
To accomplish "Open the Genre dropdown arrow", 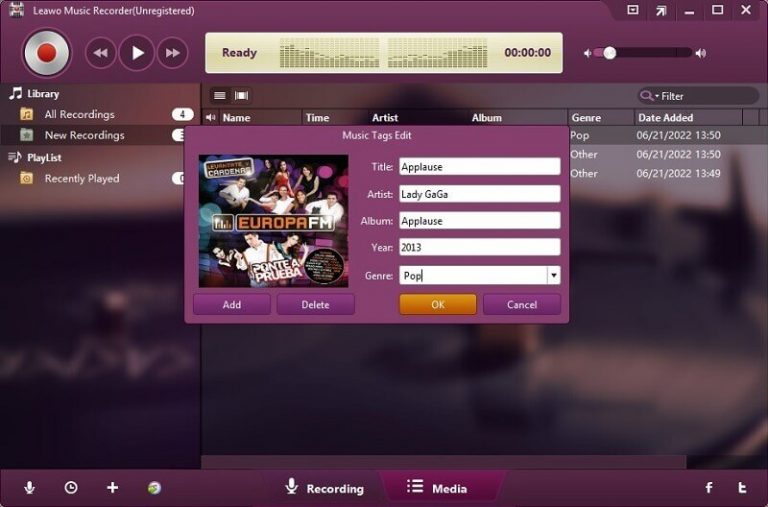I will pos(553,275).
